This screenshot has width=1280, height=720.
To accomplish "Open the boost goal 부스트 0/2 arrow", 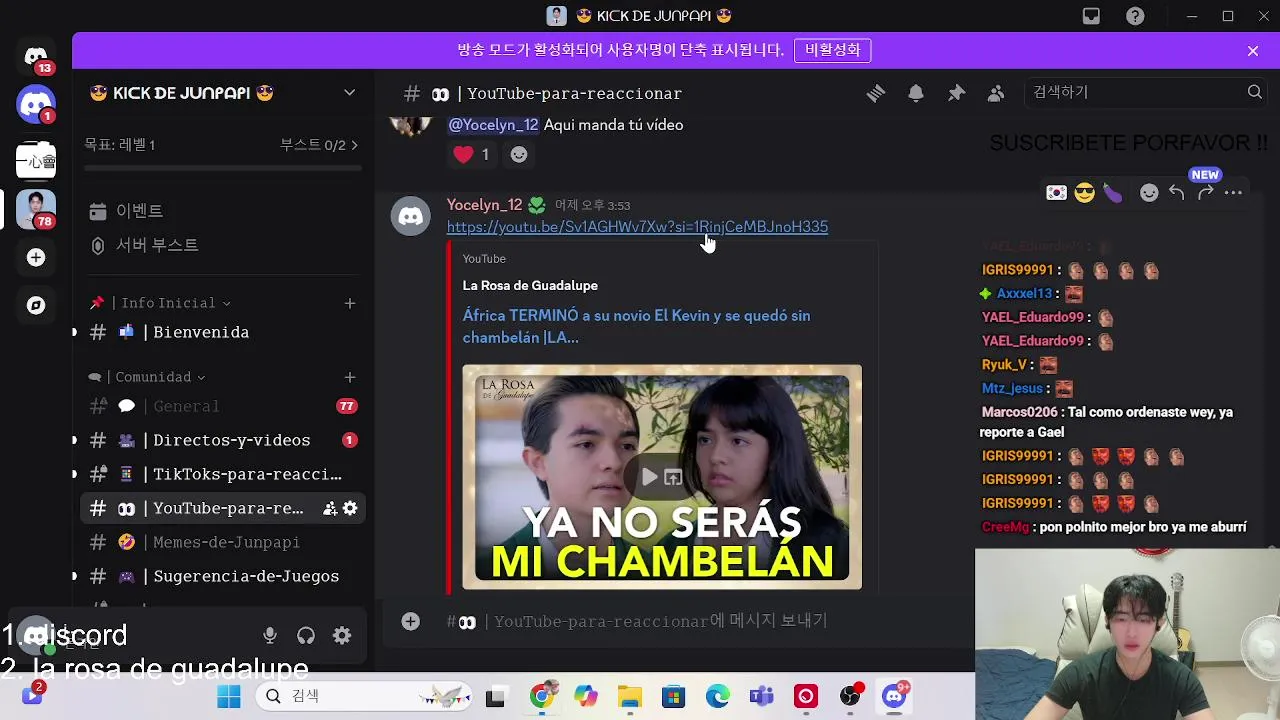I will 319,145.
